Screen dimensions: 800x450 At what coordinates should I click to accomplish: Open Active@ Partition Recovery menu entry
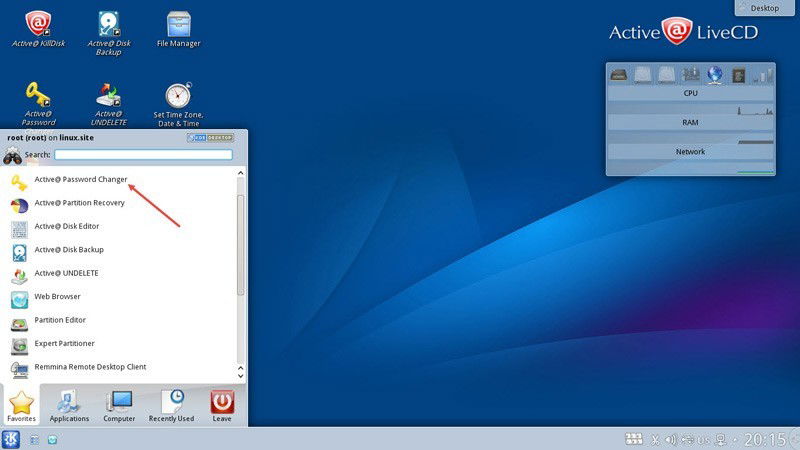click(x=120, y=203)
